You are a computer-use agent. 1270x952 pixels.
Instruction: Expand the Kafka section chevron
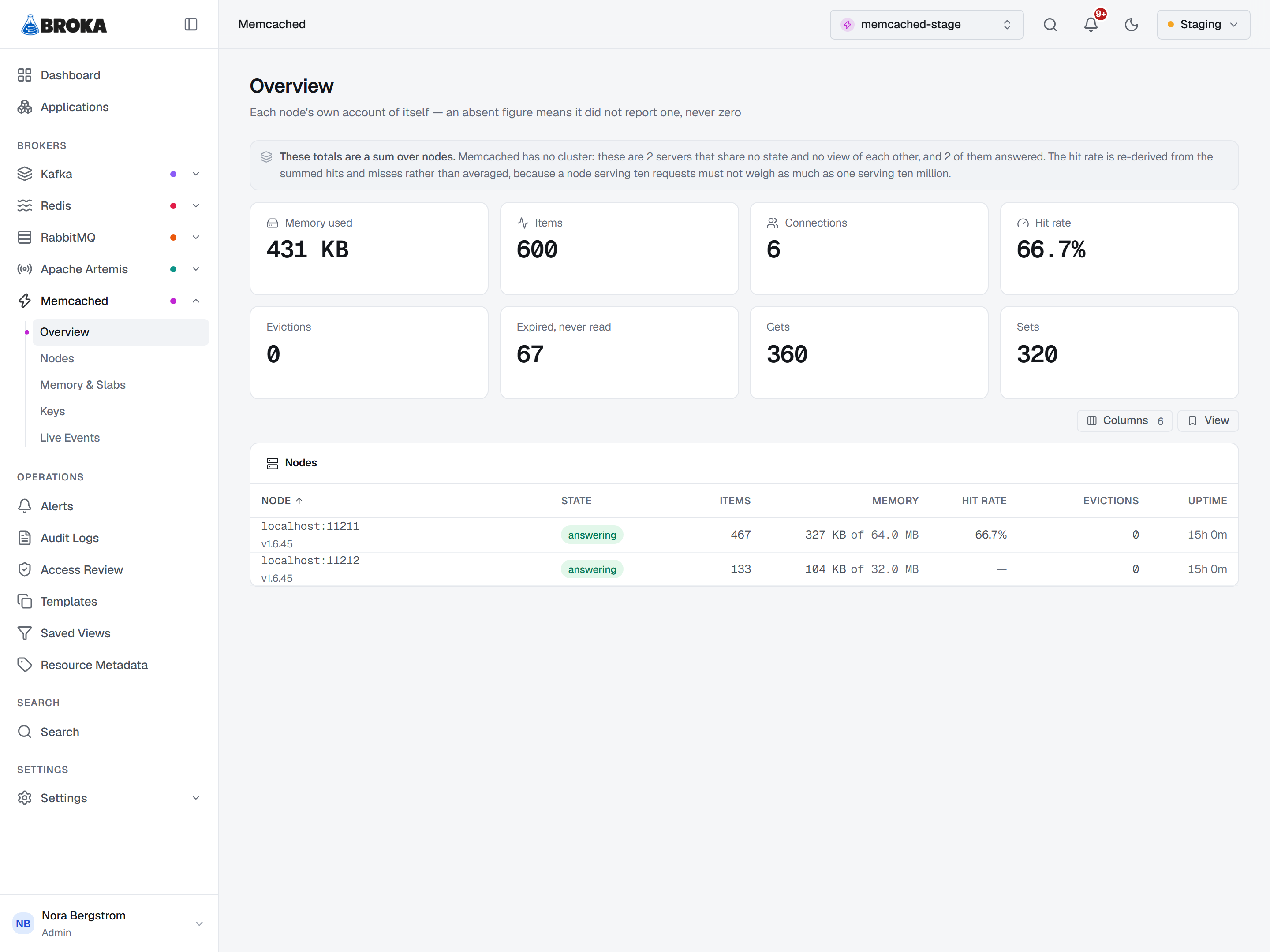click(196, 174)
